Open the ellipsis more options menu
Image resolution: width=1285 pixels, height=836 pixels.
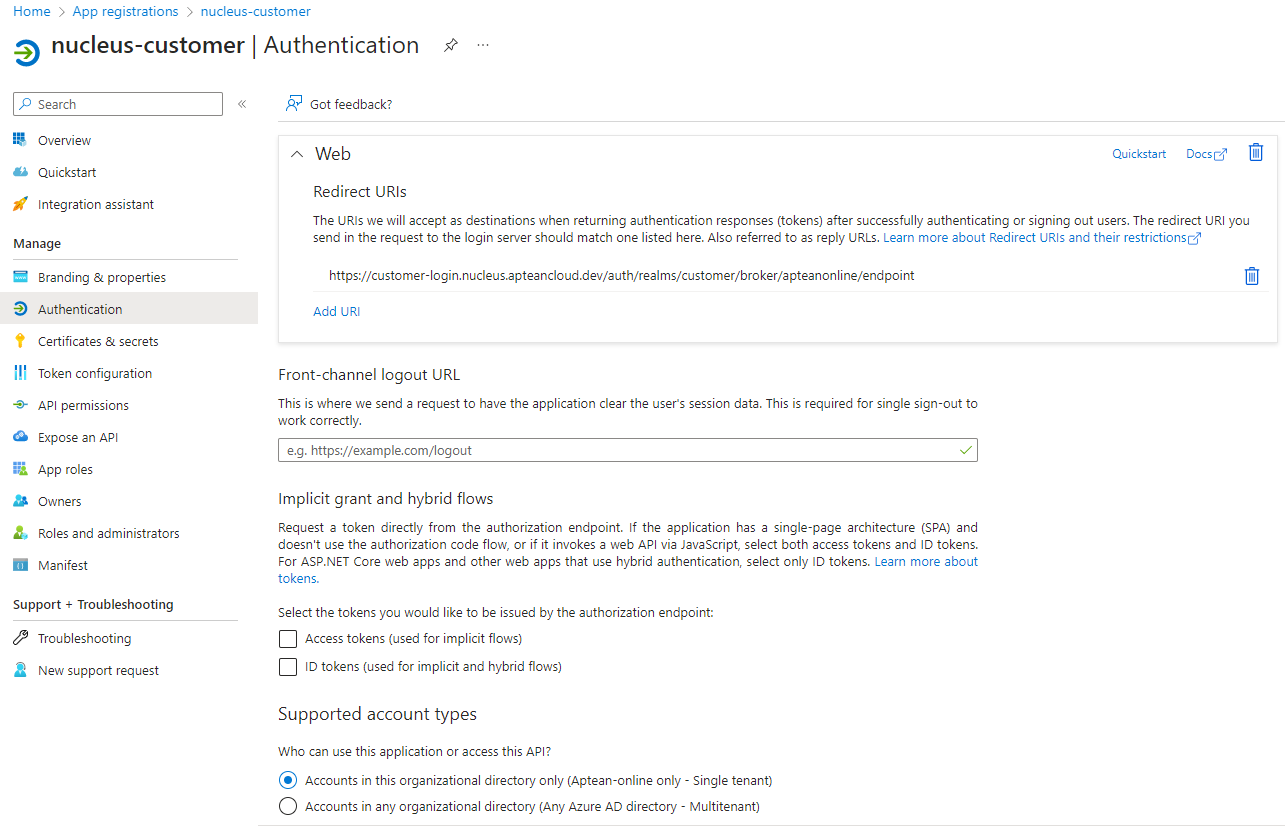click(x=483, y=46)
